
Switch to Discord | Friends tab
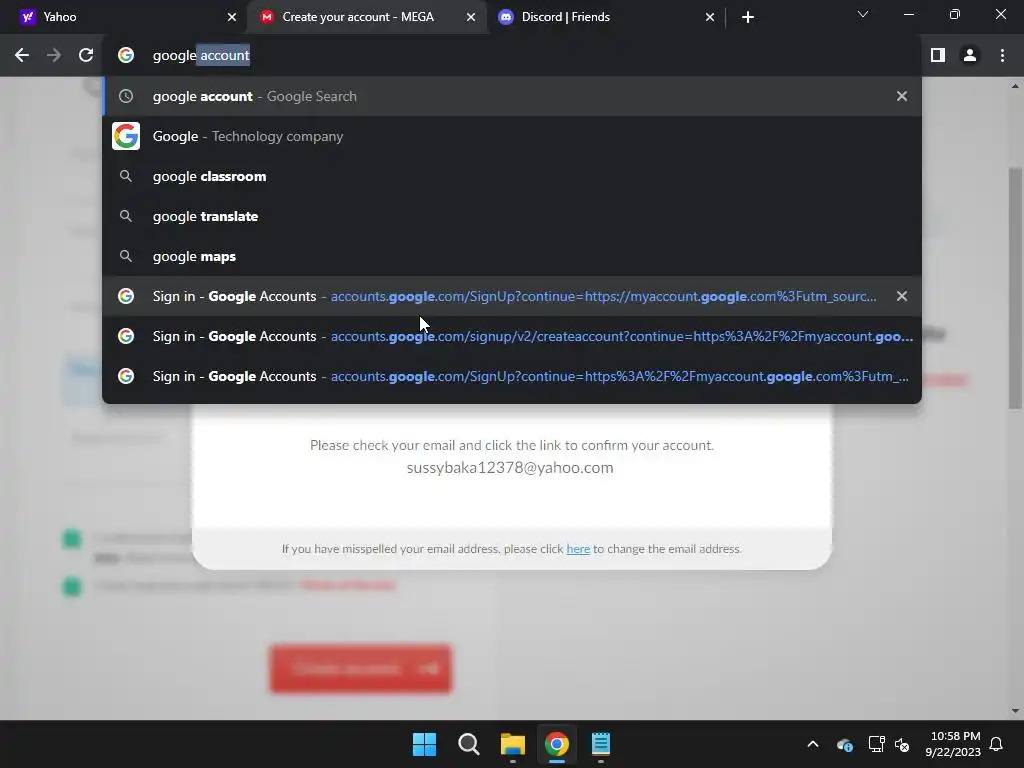[607, 17]
